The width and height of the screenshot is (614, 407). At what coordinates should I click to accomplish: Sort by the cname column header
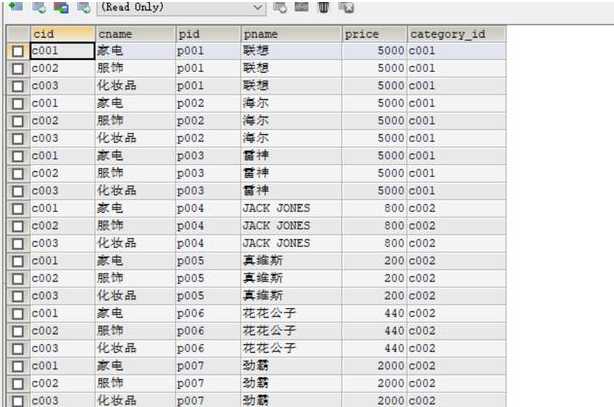tap(135, 34)
